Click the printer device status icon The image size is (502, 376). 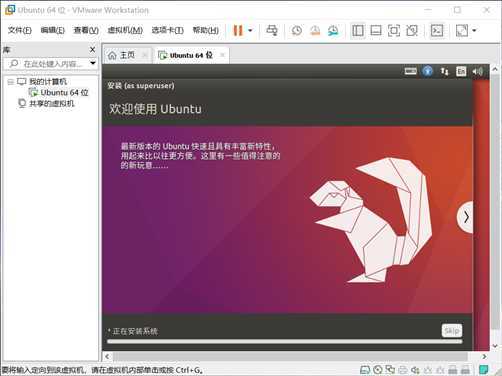tap(403, 370)
